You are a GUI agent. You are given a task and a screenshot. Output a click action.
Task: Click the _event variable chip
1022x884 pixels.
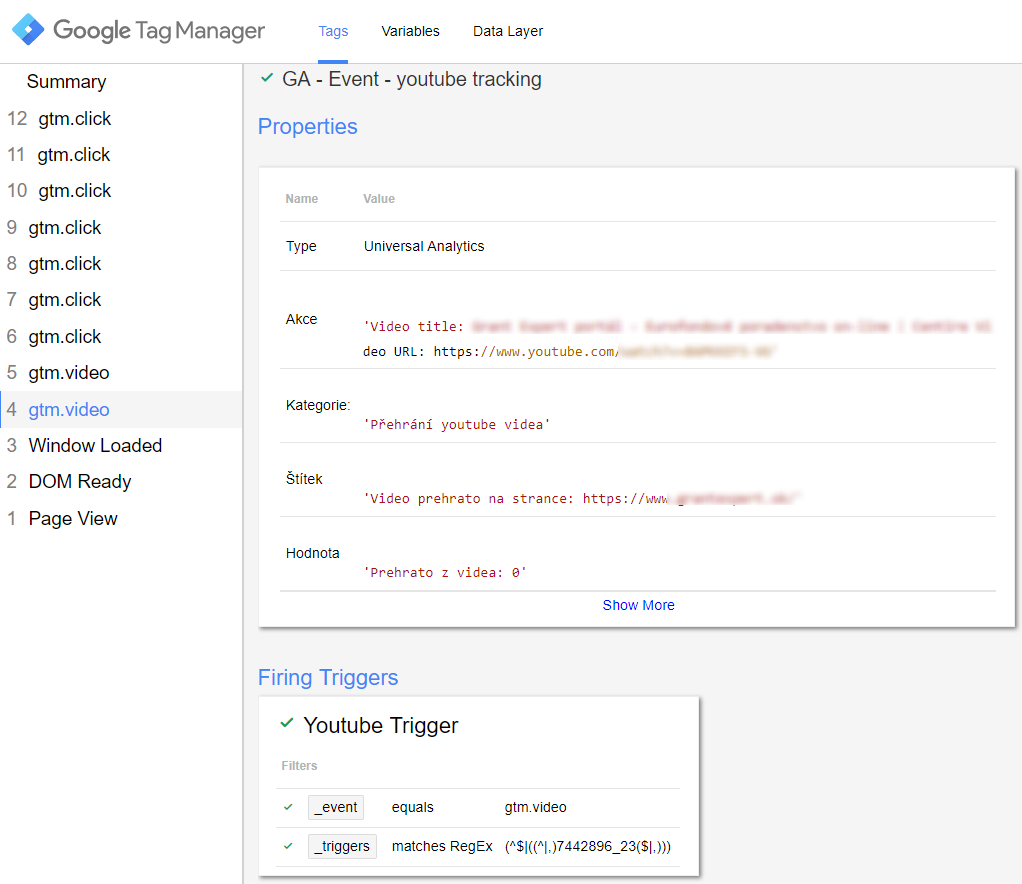click(x=336, y=807)
